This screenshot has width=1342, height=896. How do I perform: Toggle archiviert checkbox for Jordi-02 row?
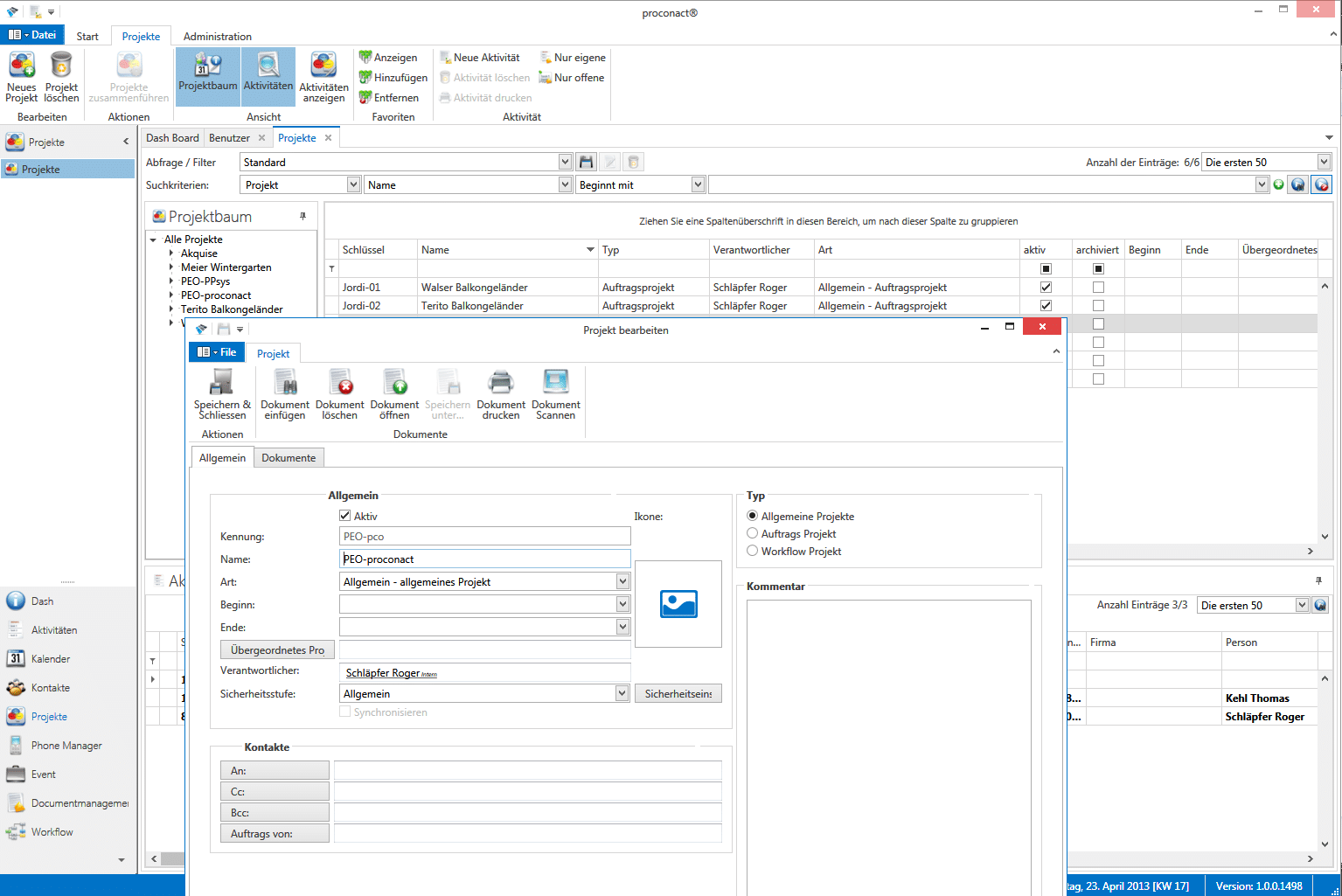[x=1099, y=305]
